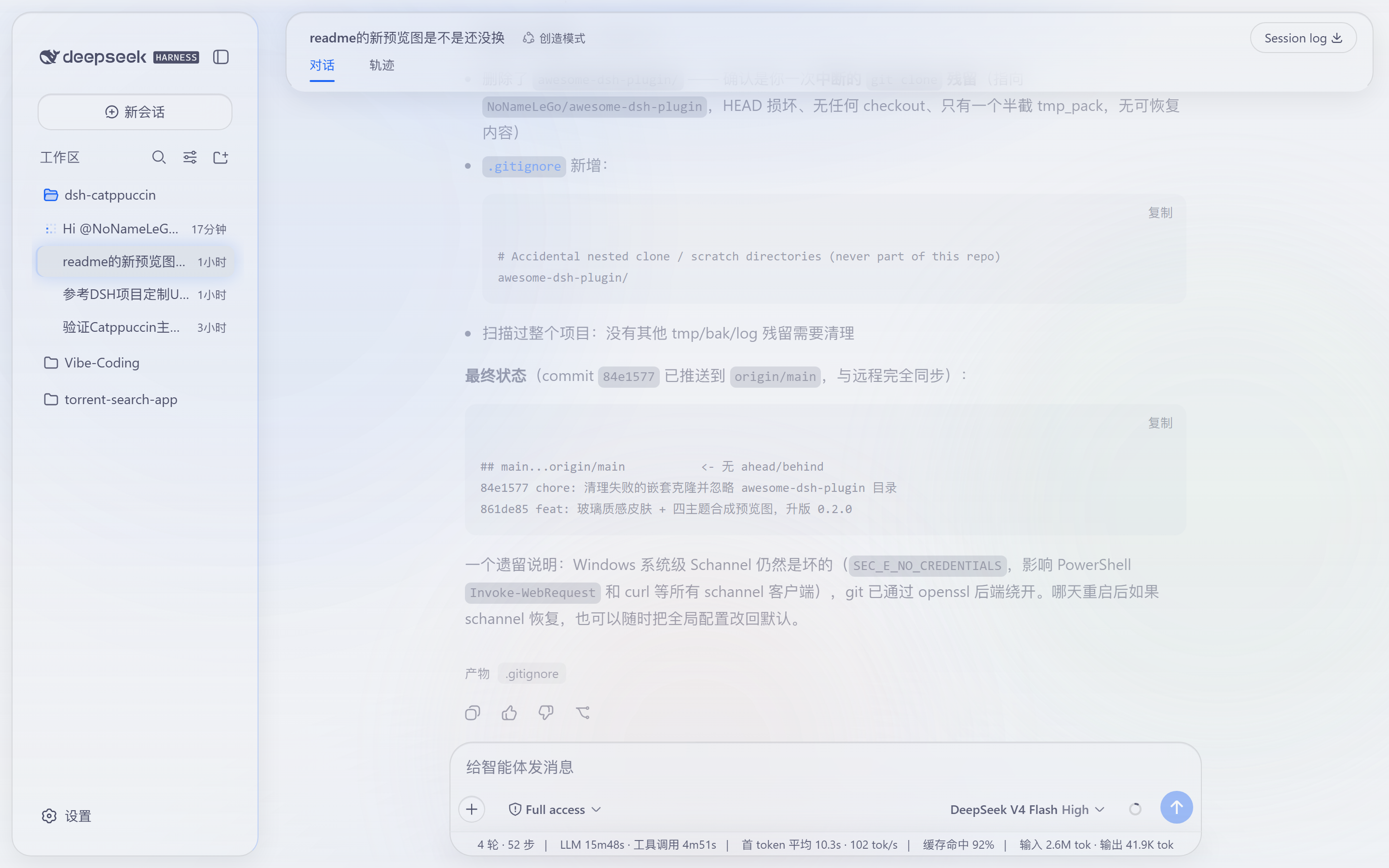The image size is (1389, 868).
Task: Search the workspace with magnifier icon
Action: (x=159, y=157)
